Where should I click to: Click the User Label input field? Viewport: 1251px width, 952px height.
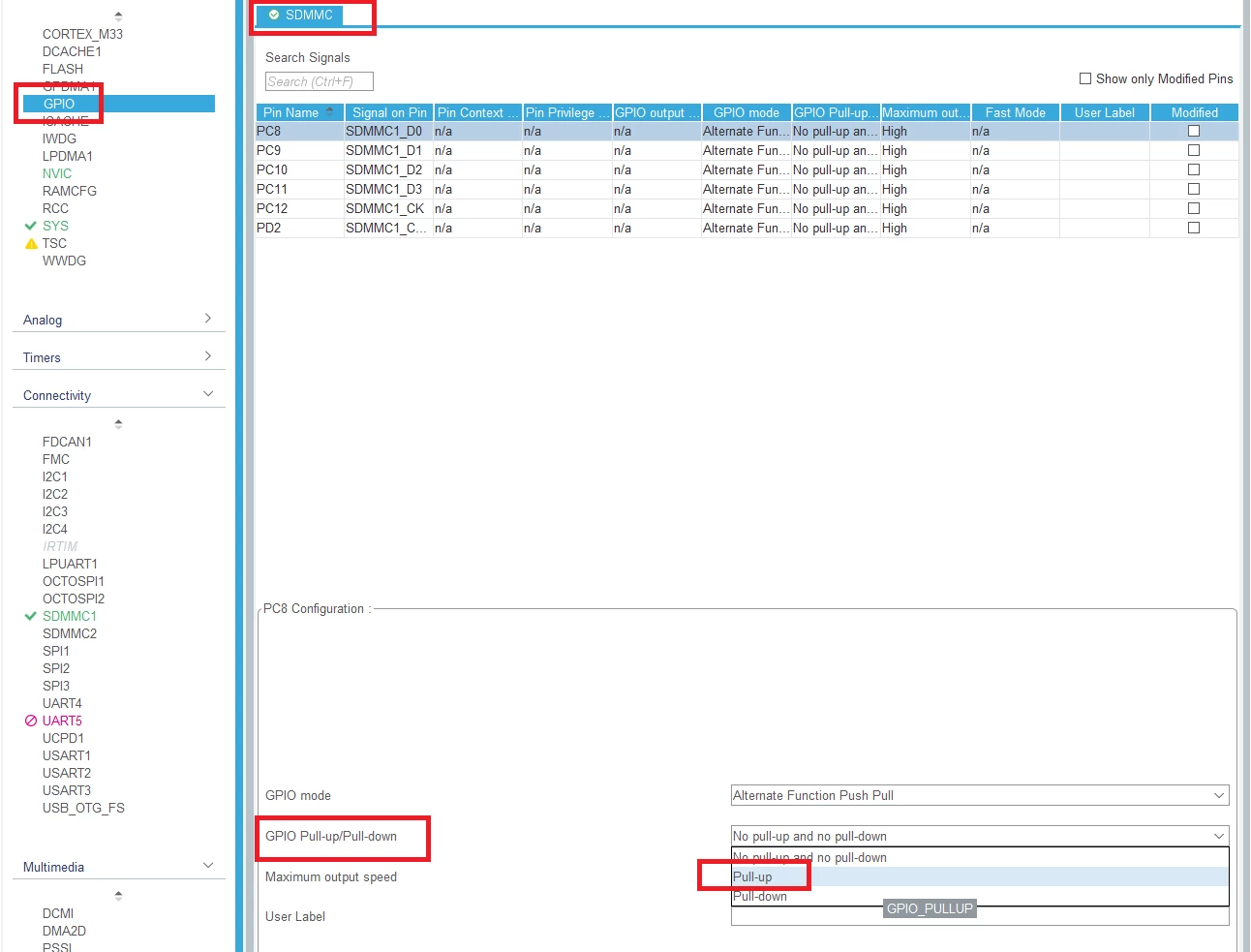pyautogui.click(x=980, y=916)
